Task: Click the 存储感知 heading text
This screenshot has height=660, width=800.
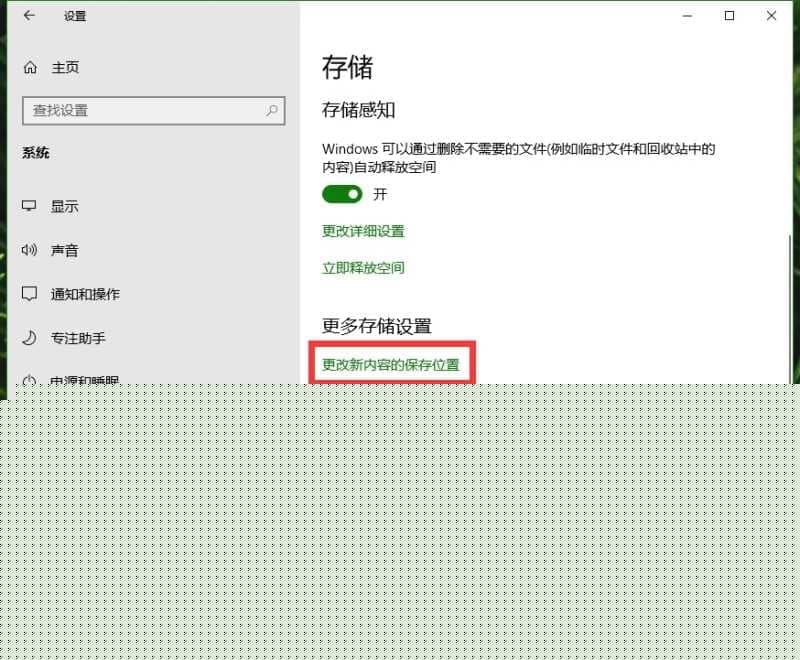Action: pyautogui.click(x=359, y=110)
